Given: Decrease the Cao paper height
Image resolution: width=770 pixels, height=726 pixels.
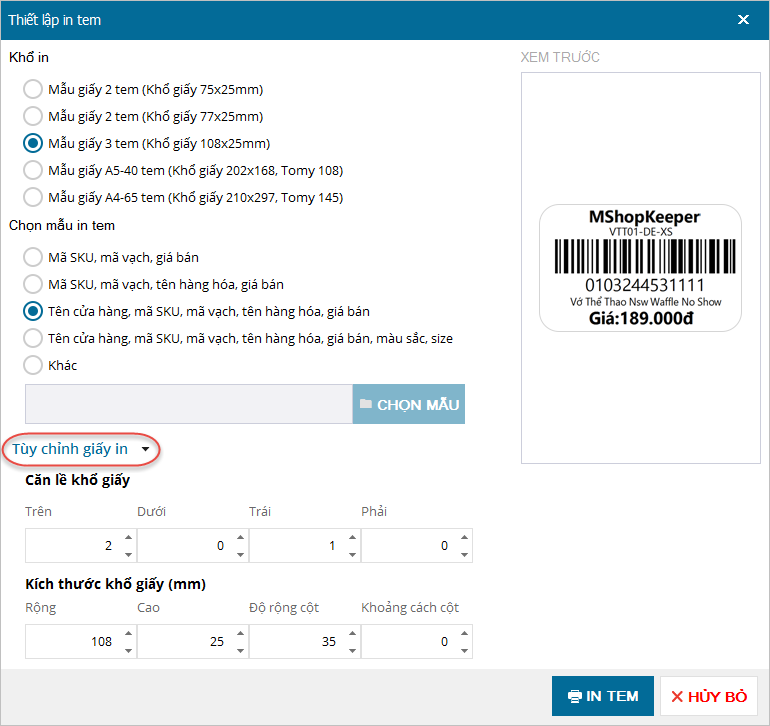Looking at the screenshot, I should (240, 649).
